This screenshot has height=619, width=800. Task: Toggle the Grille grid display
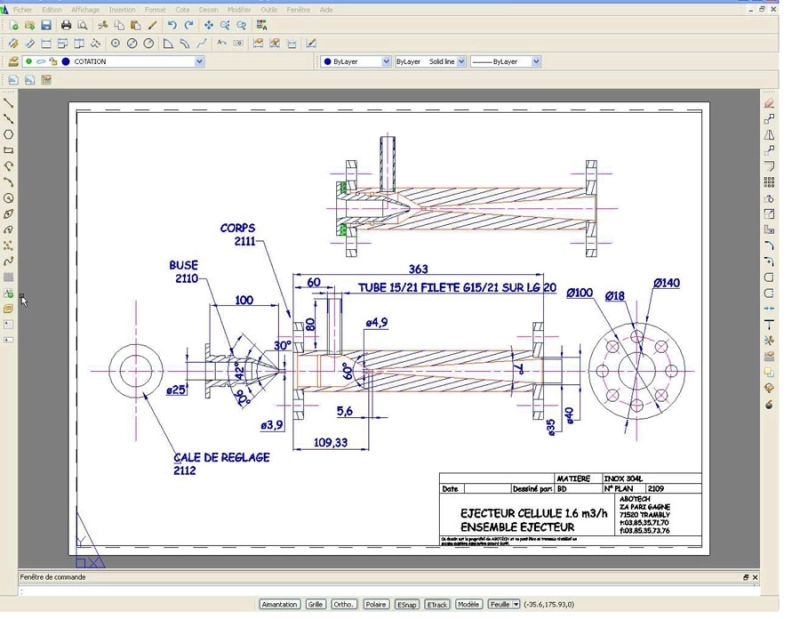point(315,604)
